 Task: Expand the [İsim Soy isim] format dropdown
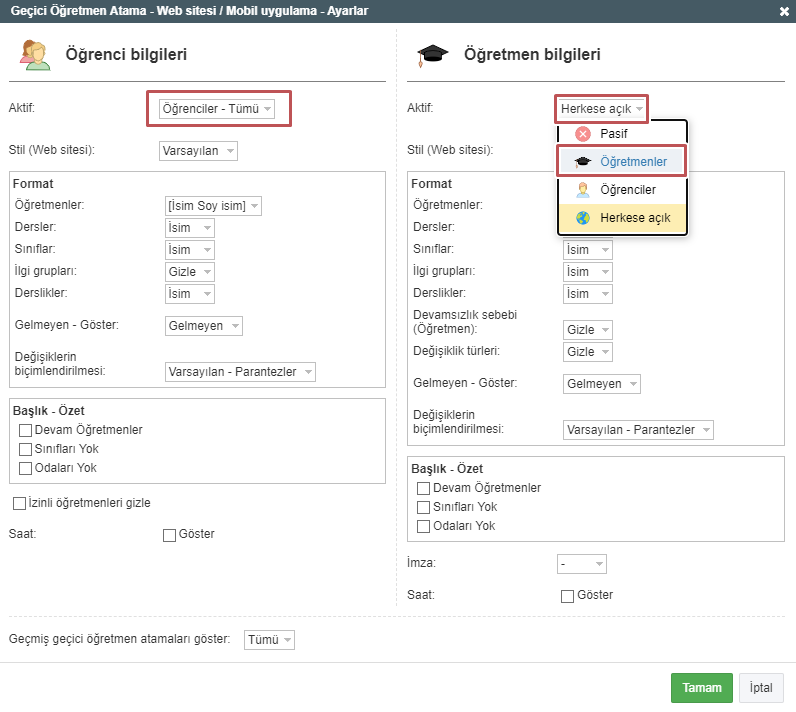[212, 206]
